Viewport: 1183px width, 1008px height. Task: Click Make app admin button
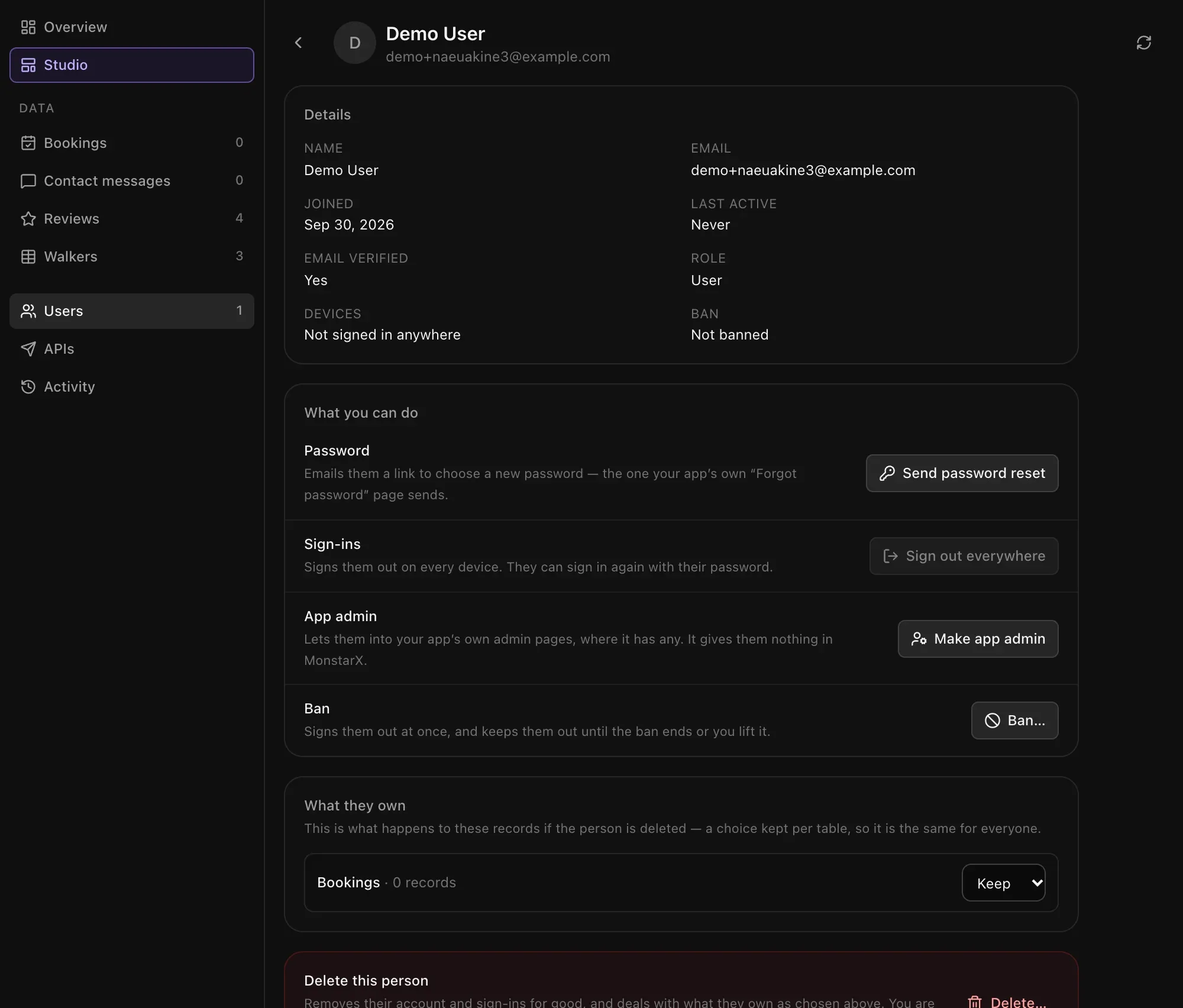(978, 639)
